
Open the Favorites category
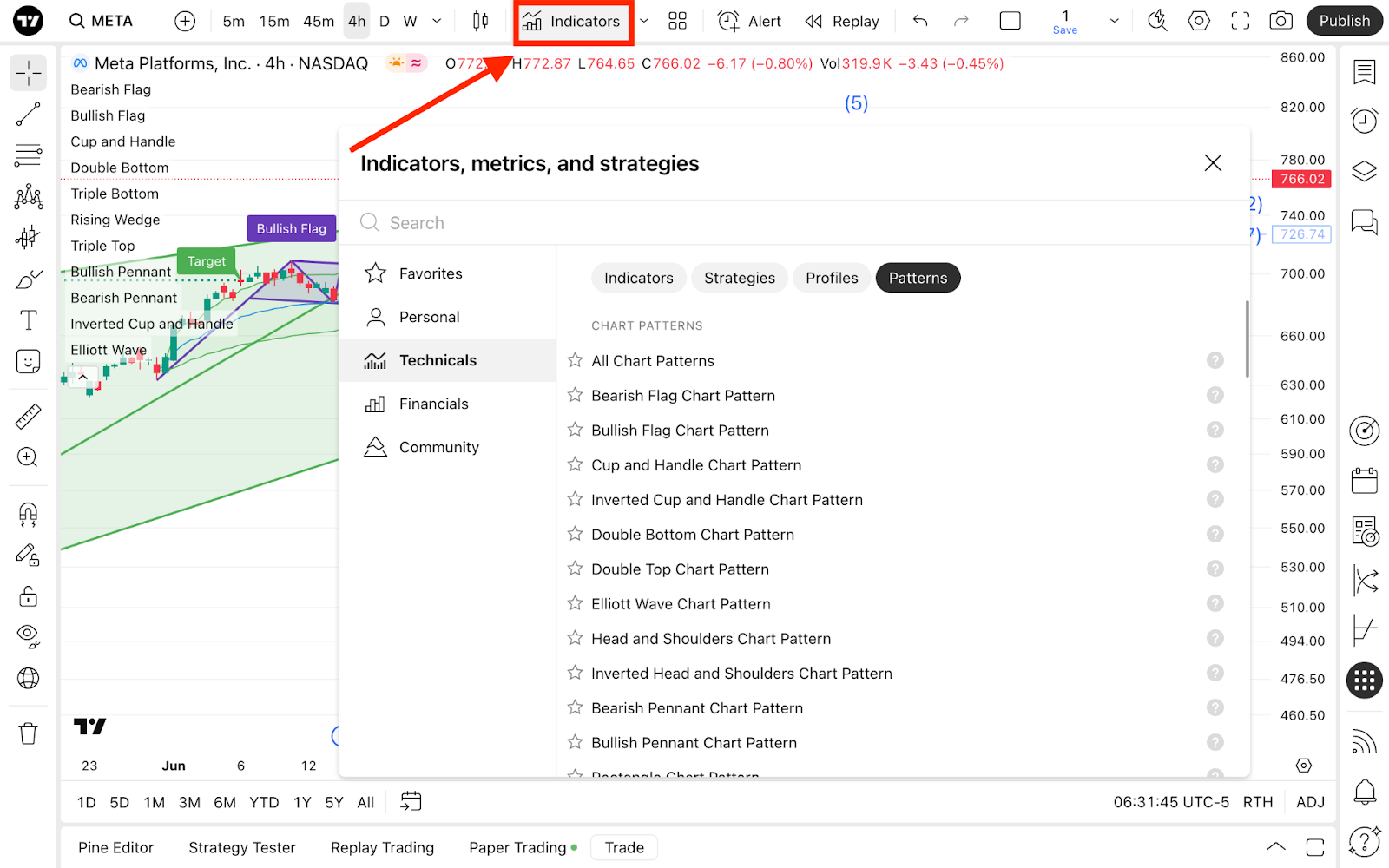click(447, 273)
